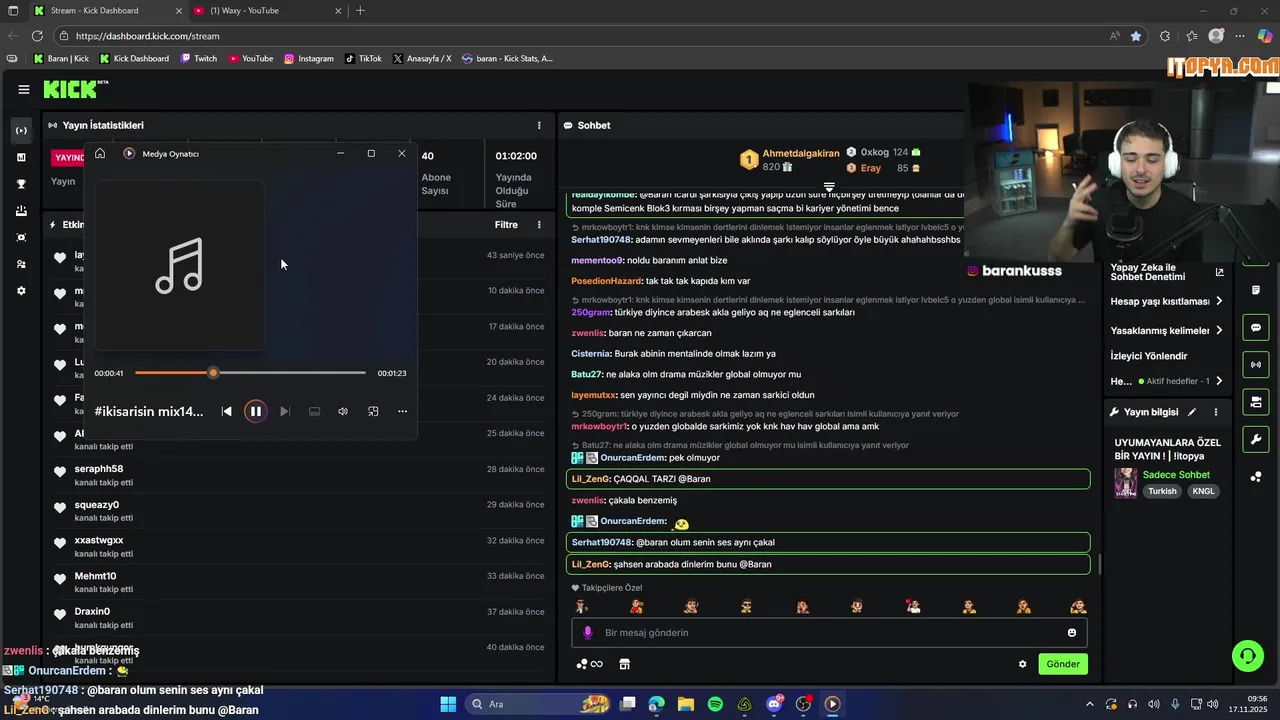
Task: Open Yayın bilgisi options menu
Action: (x=1216, y=412)
